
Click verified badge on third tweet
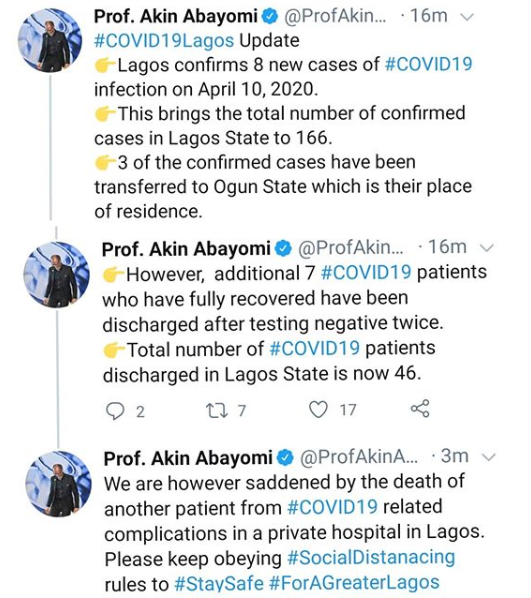point(286,458)
